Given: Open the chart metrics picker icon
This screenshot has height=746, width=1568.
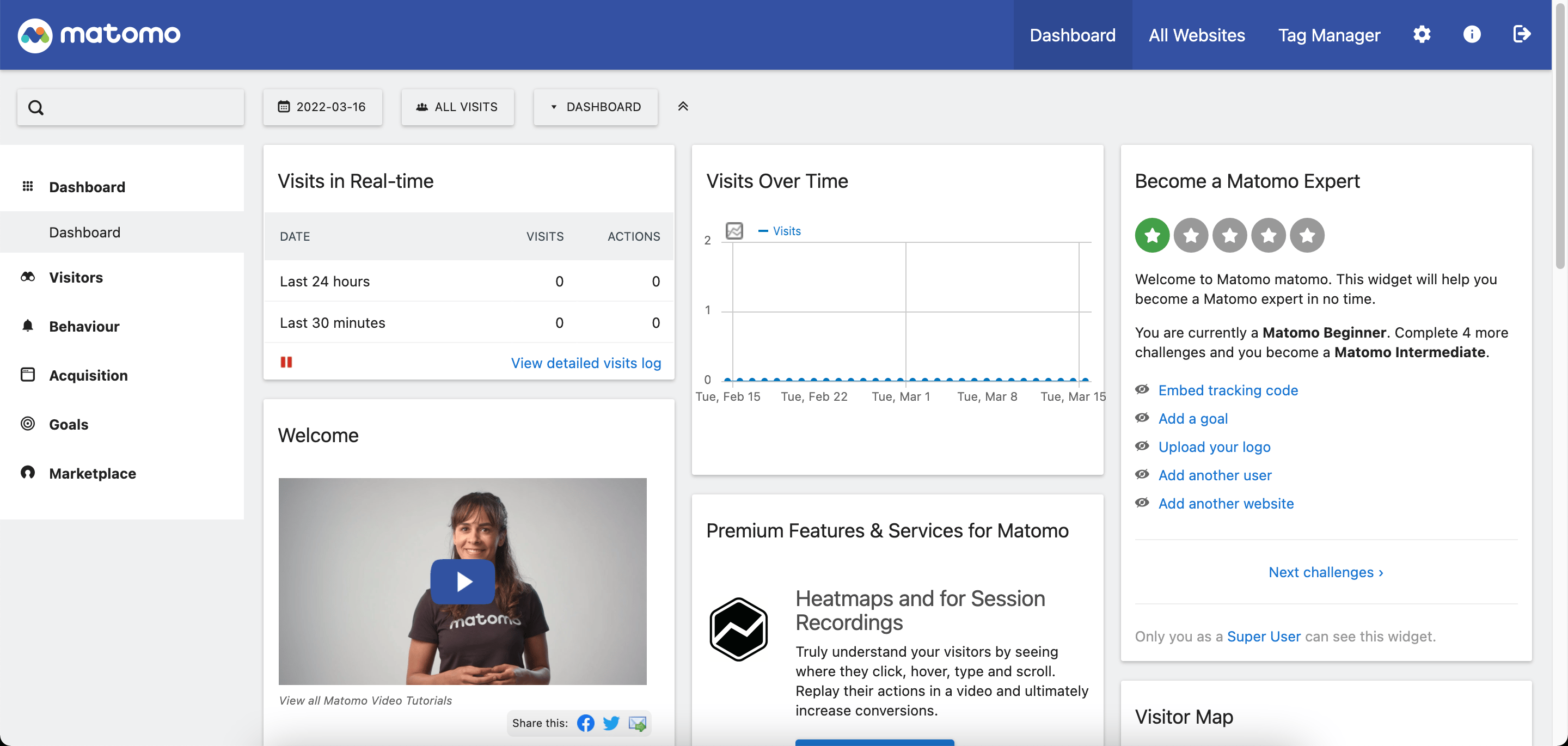Looking at the screenshot, I should [734, 231].
